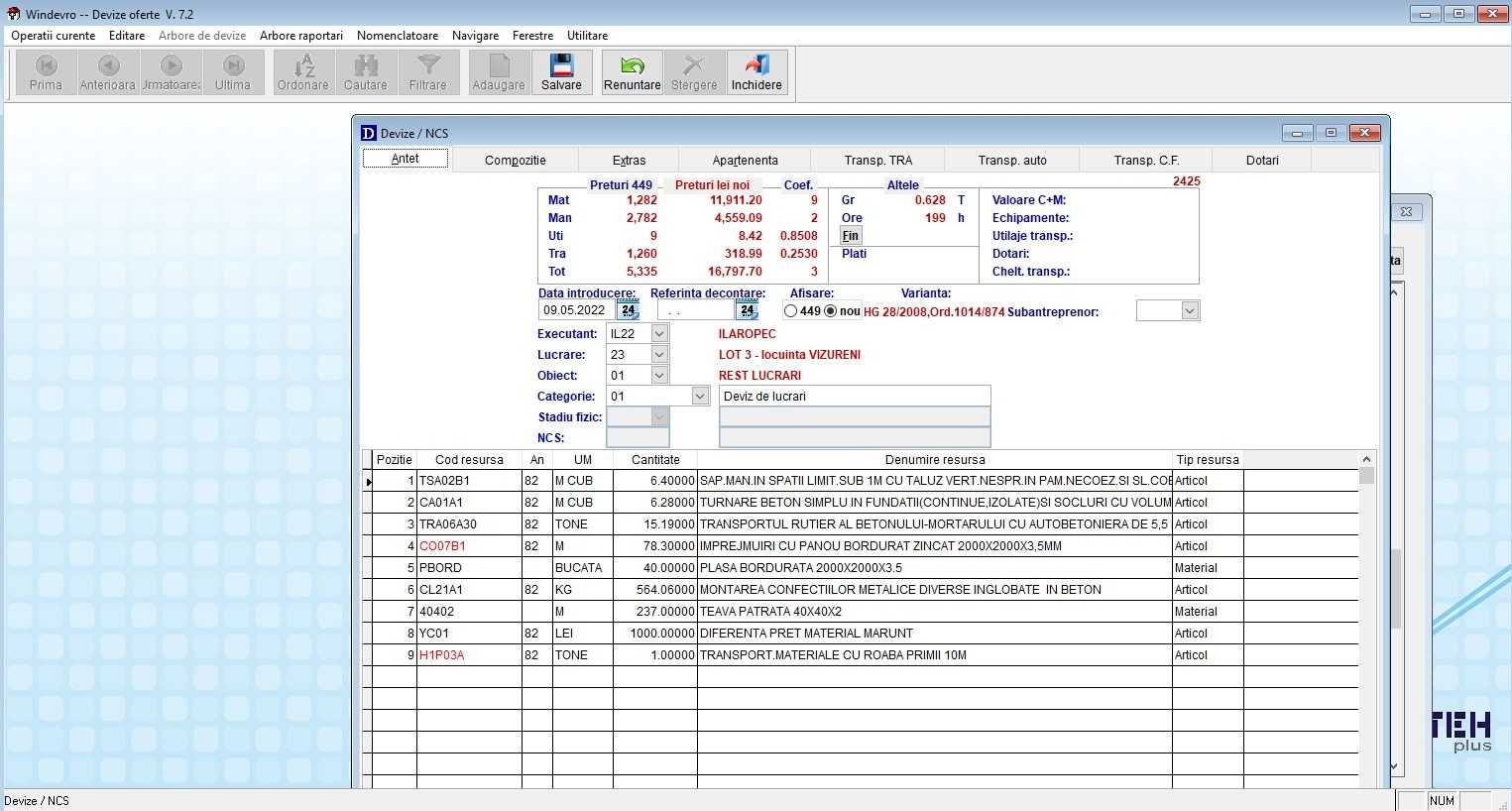
Task: Expand the Subantreprenor dropdown
Action: (x=1190, y=311)
